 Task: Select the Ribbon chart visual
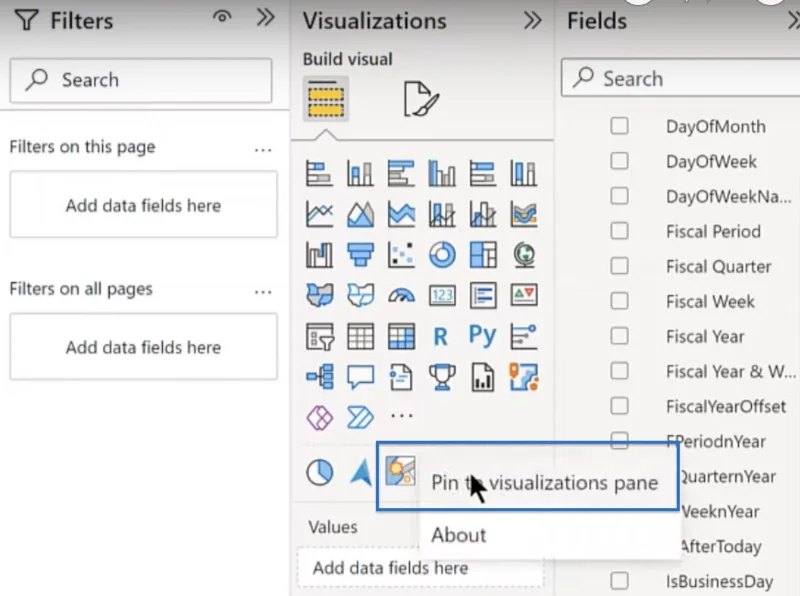pyautogui.click(x=523, y=214)
